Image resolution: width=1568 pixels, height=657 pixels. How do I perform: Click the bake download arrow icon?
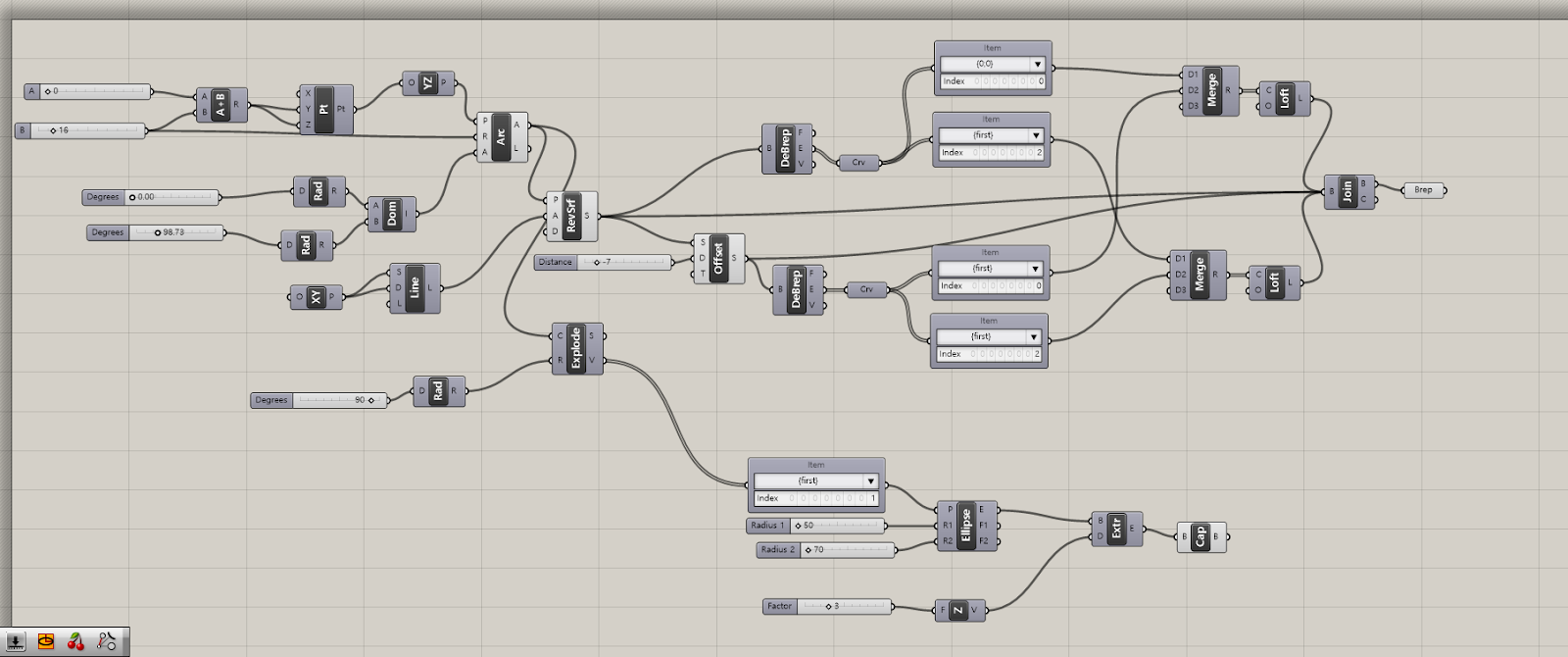pos(16,642)
